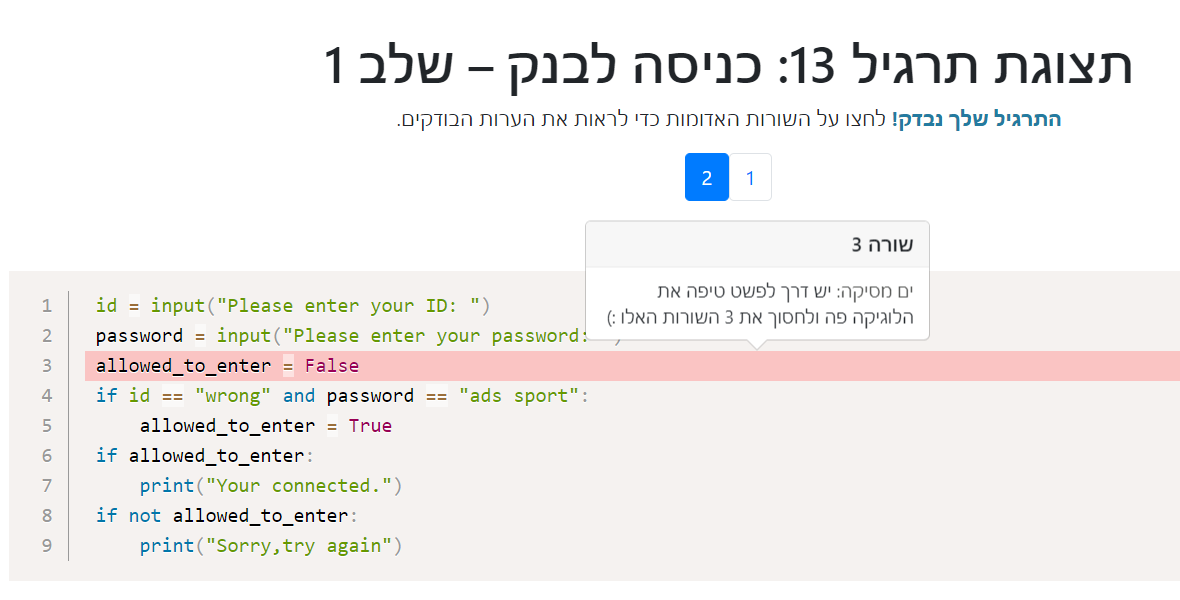Click the 'if id == "wrong"' code line
This screenshot has height=600, width=1180.
coord(342,396)
